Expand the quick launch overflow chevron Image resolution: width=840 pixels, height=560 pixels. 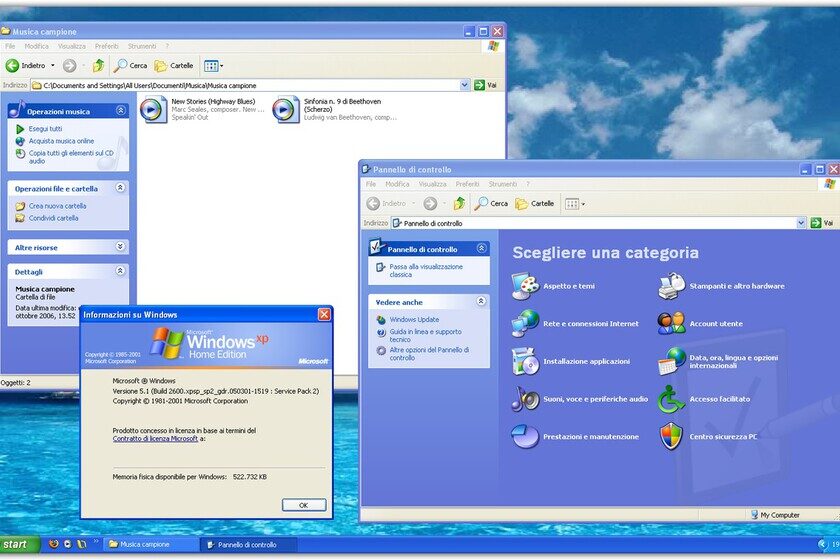96,542
